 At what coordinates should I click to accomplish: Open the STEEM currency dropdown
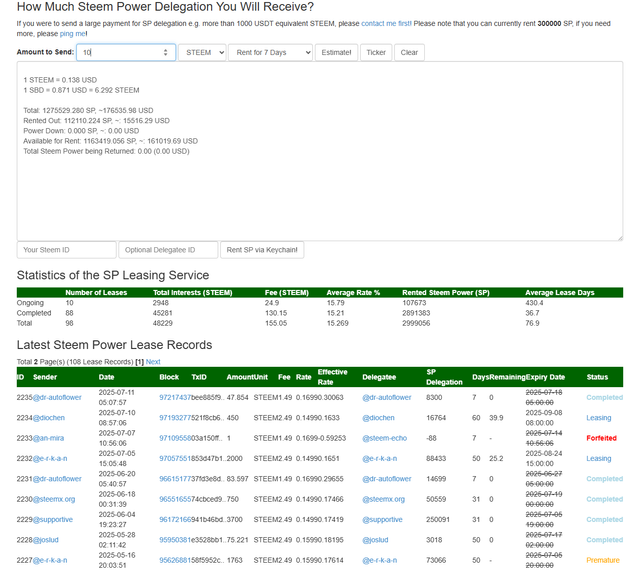click(x=202, y=52)
